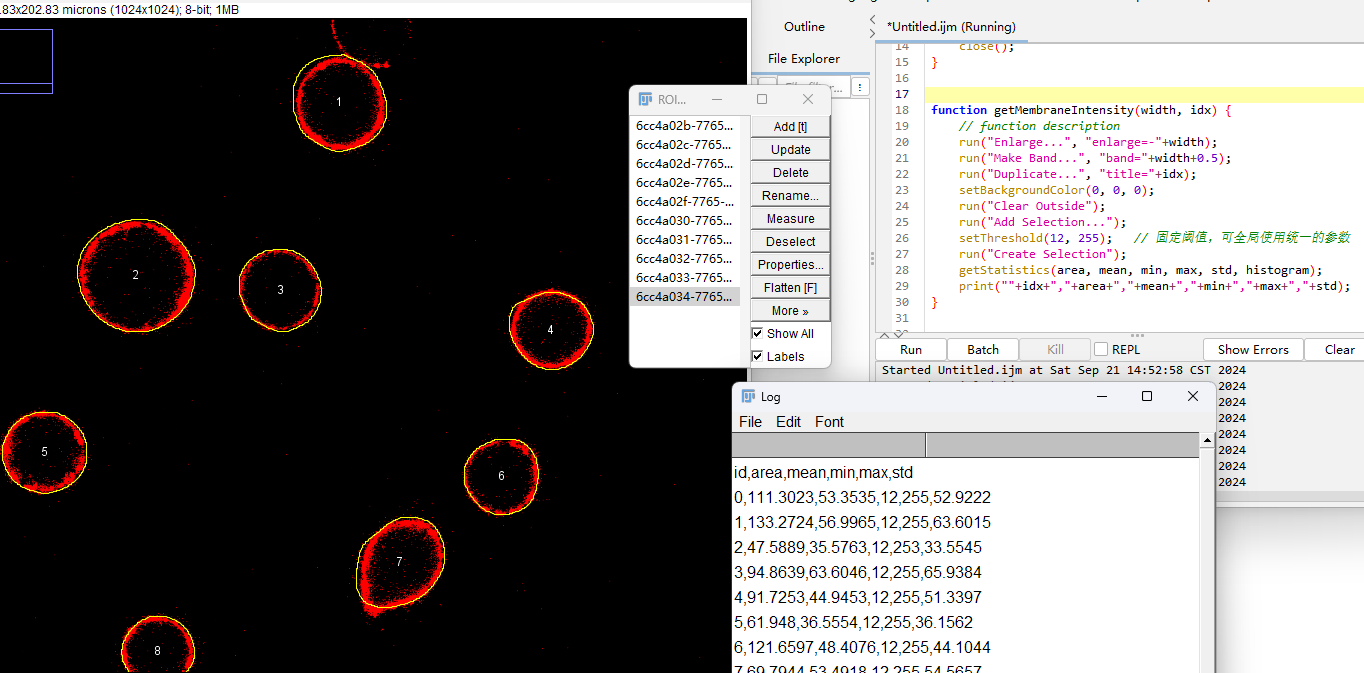Viewport: 1364px width, 673px height.
Task: Open the Font menu in Log window
Action: (829, 422)
